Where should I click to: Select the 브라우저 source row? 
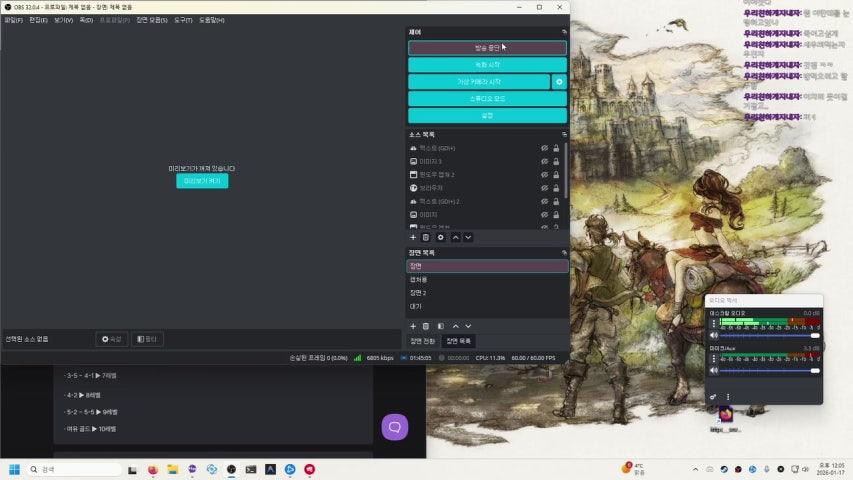pyautogui.click(x=485, y=188)
